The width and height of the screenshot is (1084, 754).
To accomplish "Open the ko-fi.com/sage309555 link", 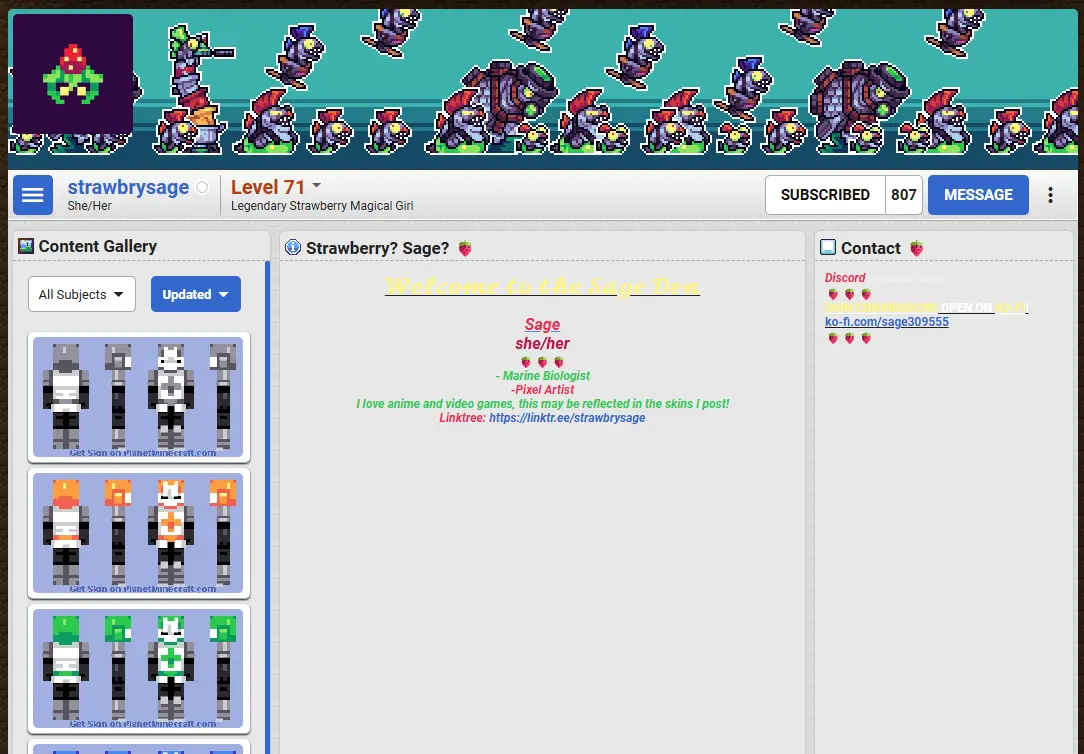I will tap(886, 321).
